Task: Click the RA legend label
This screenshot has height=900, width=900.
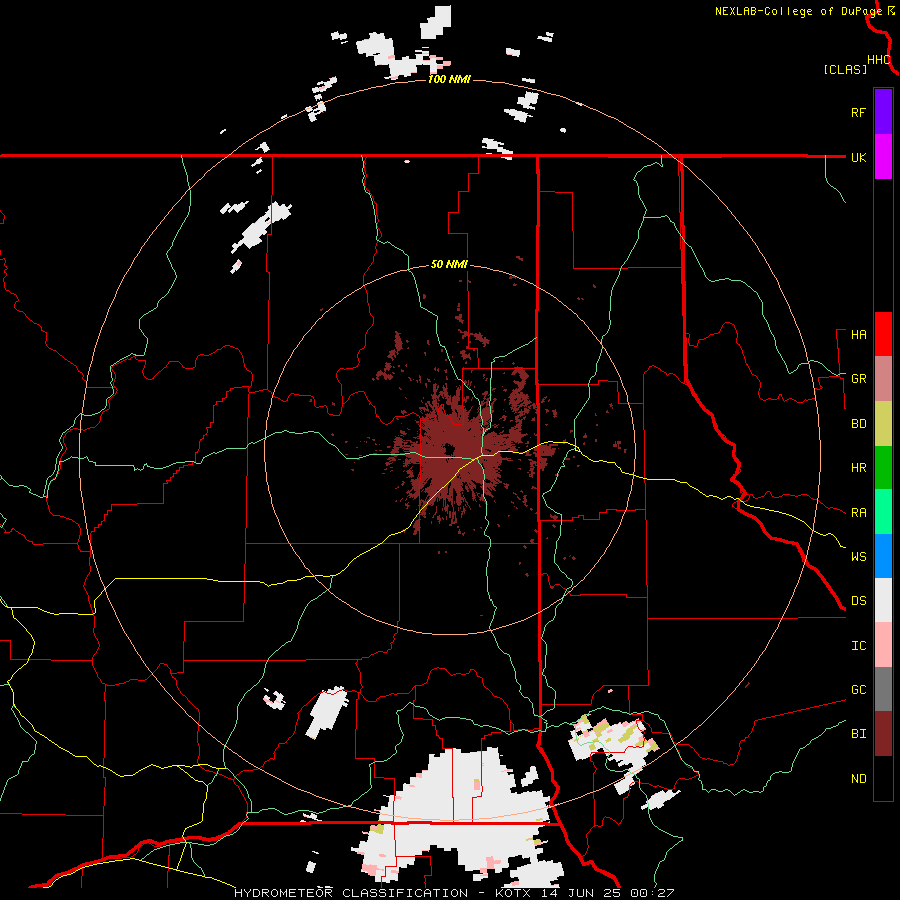Action: coord(858,513)
